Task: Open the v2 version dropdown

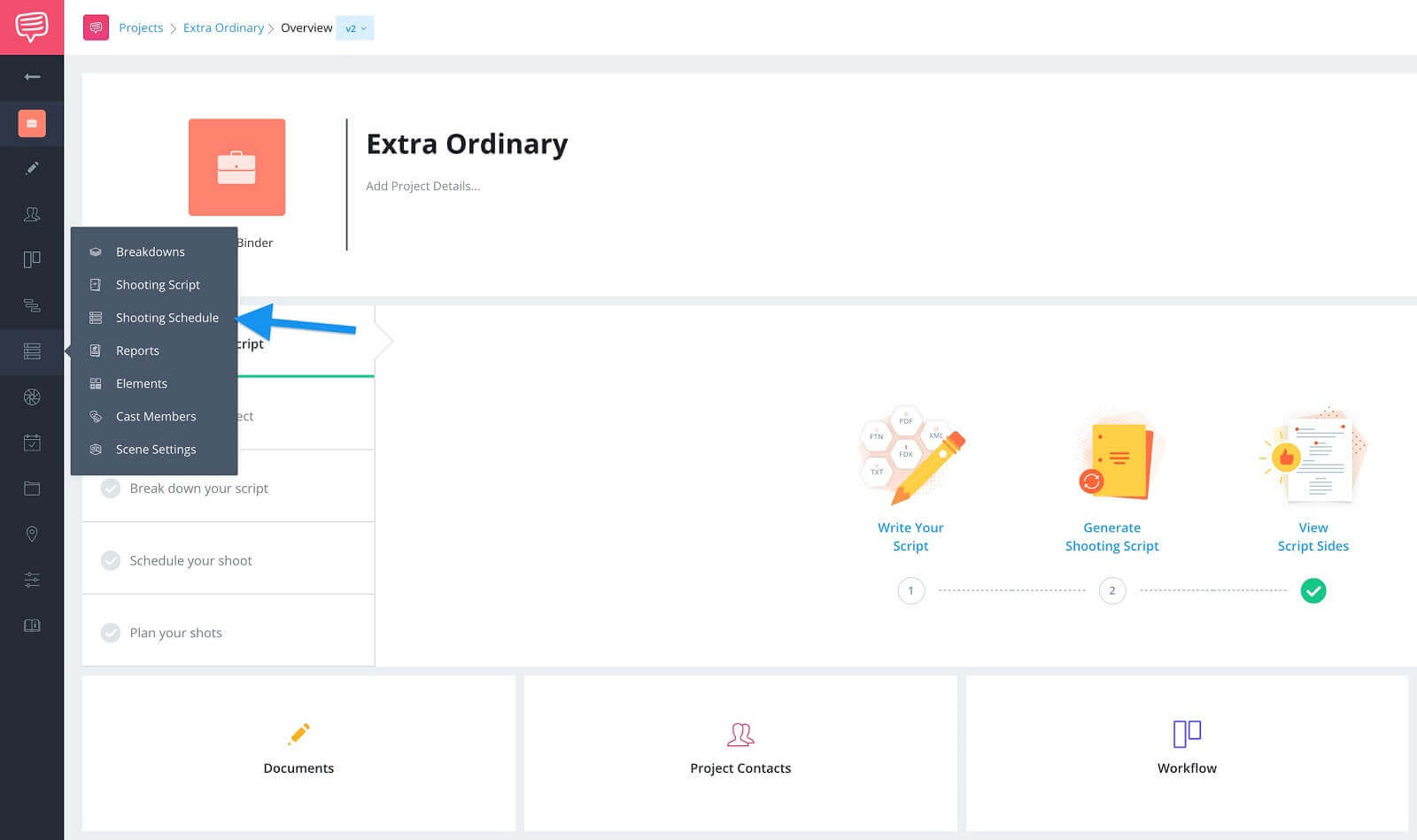Action: click(355, 28)
